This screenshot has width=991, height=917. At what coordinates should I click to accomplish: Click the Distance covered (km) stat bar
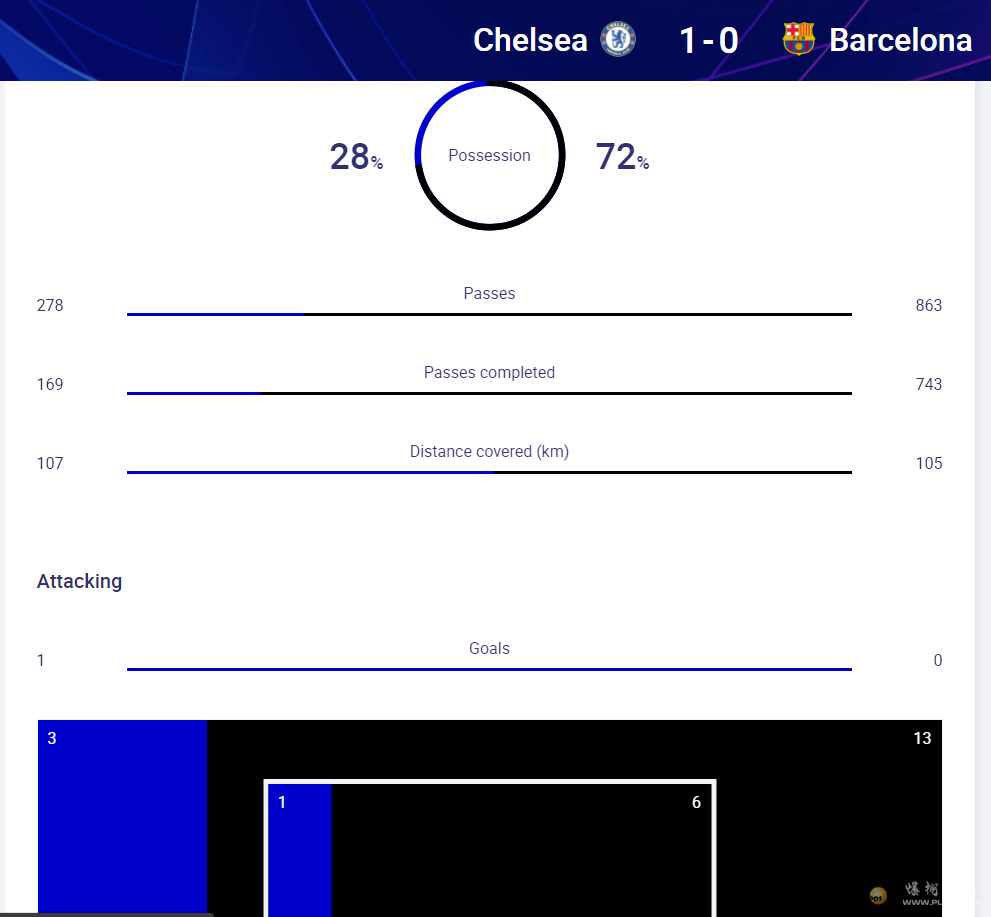[x=489, y=472]
